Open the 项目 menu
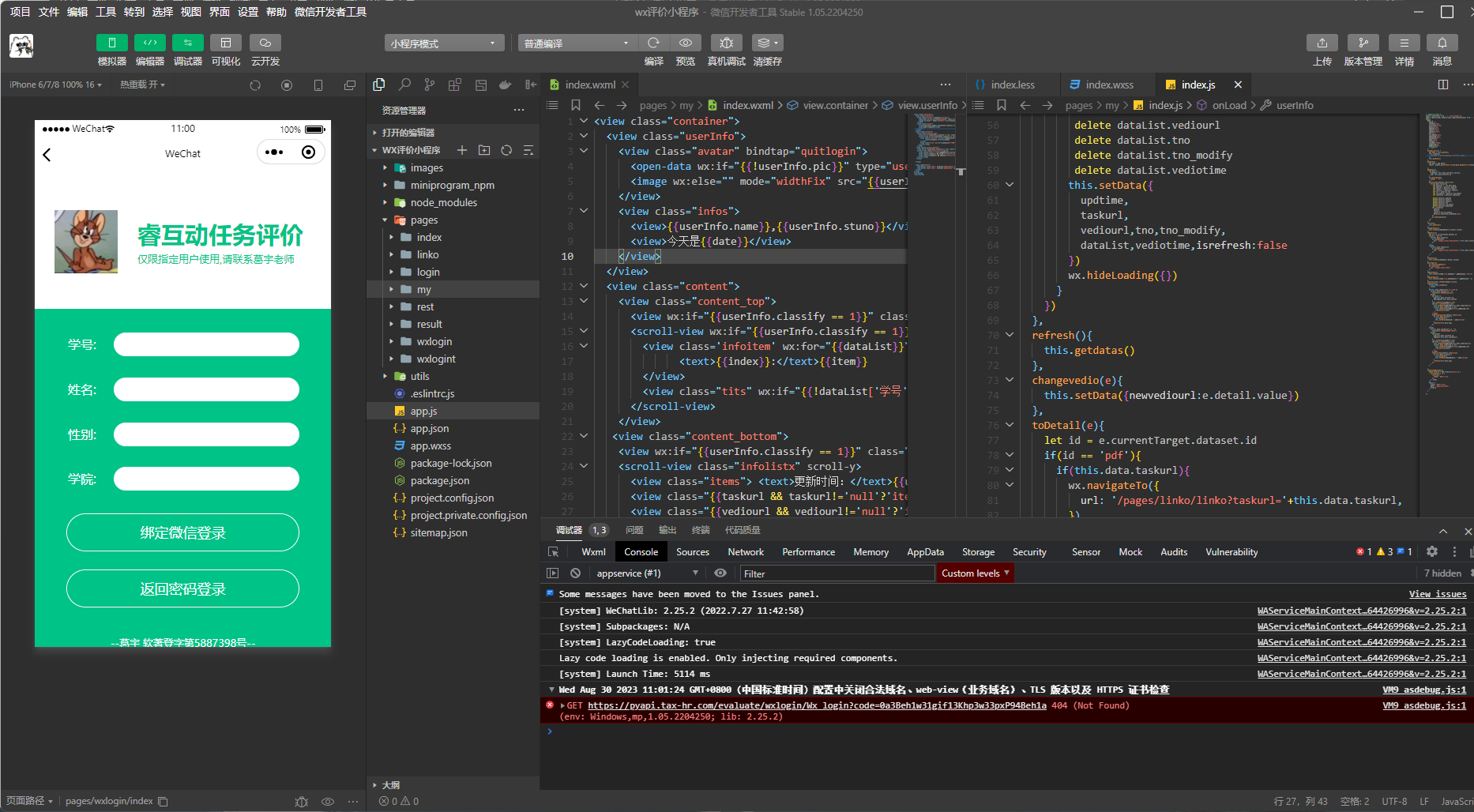Image resolution: width=1474 pixels, height=812 pixels. [x=20, y=12]
